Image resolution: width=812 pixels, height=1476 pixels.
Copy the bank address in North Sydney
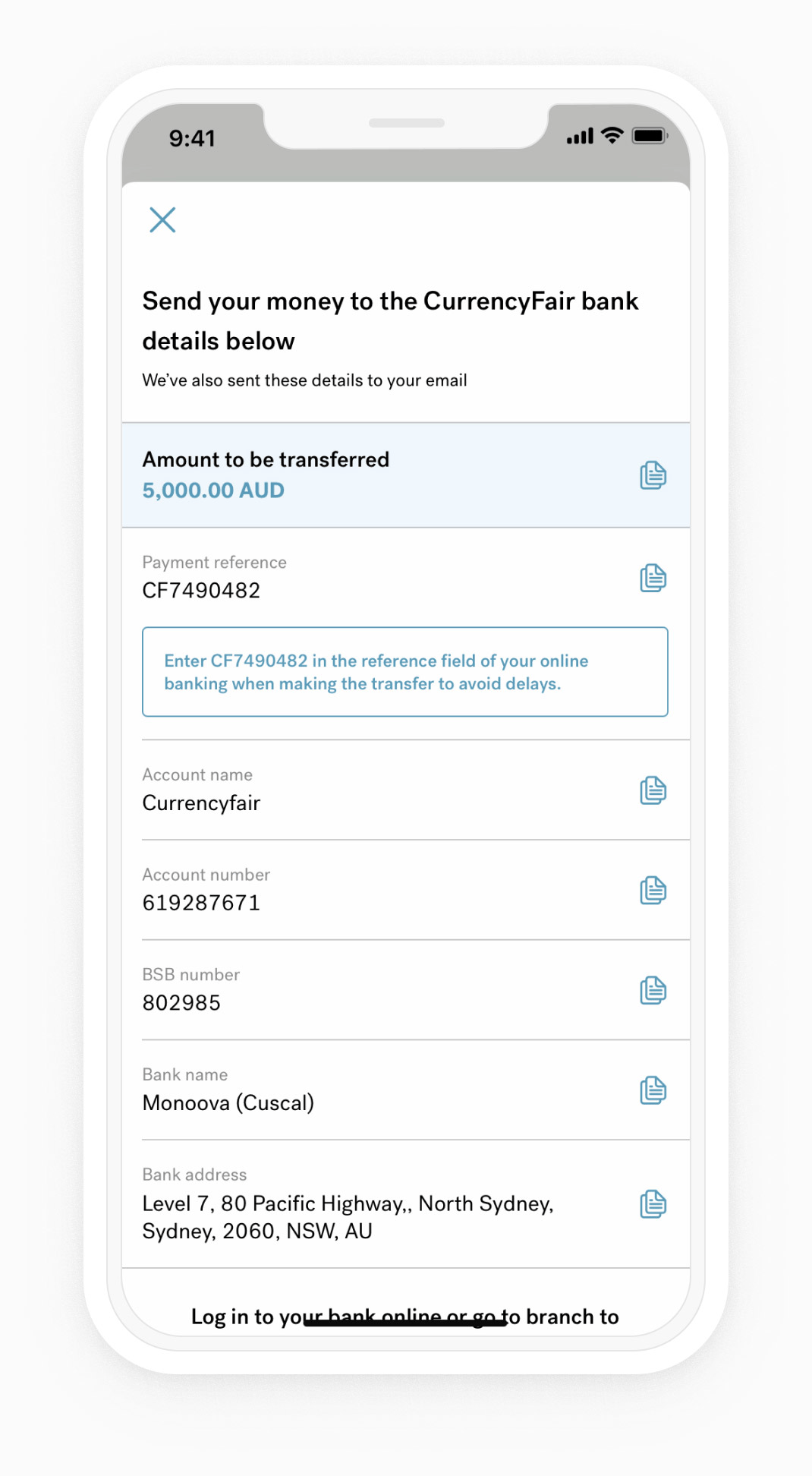coord(653,1203)
